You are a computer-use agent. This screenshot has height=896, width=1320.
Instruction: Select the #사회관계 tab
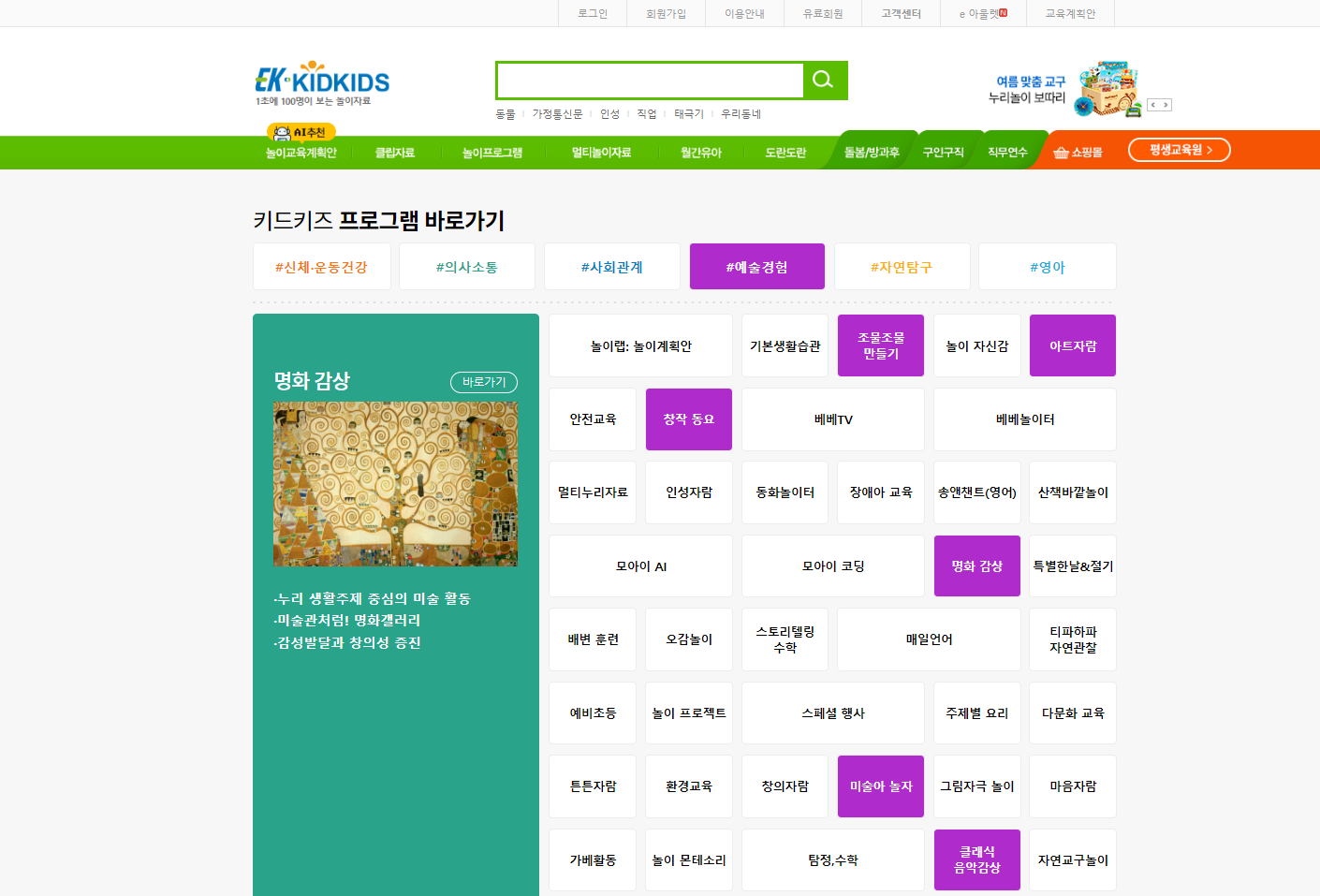(x=612, y=267)
